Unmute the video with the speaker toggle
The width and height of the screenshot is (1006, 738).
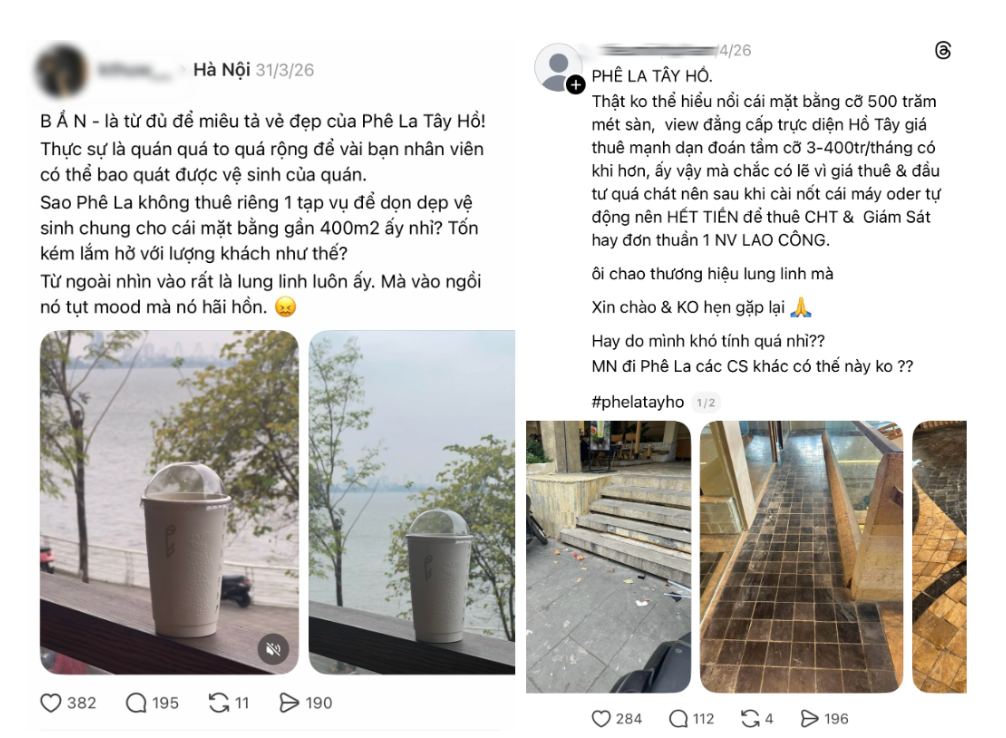pos(272,649)
